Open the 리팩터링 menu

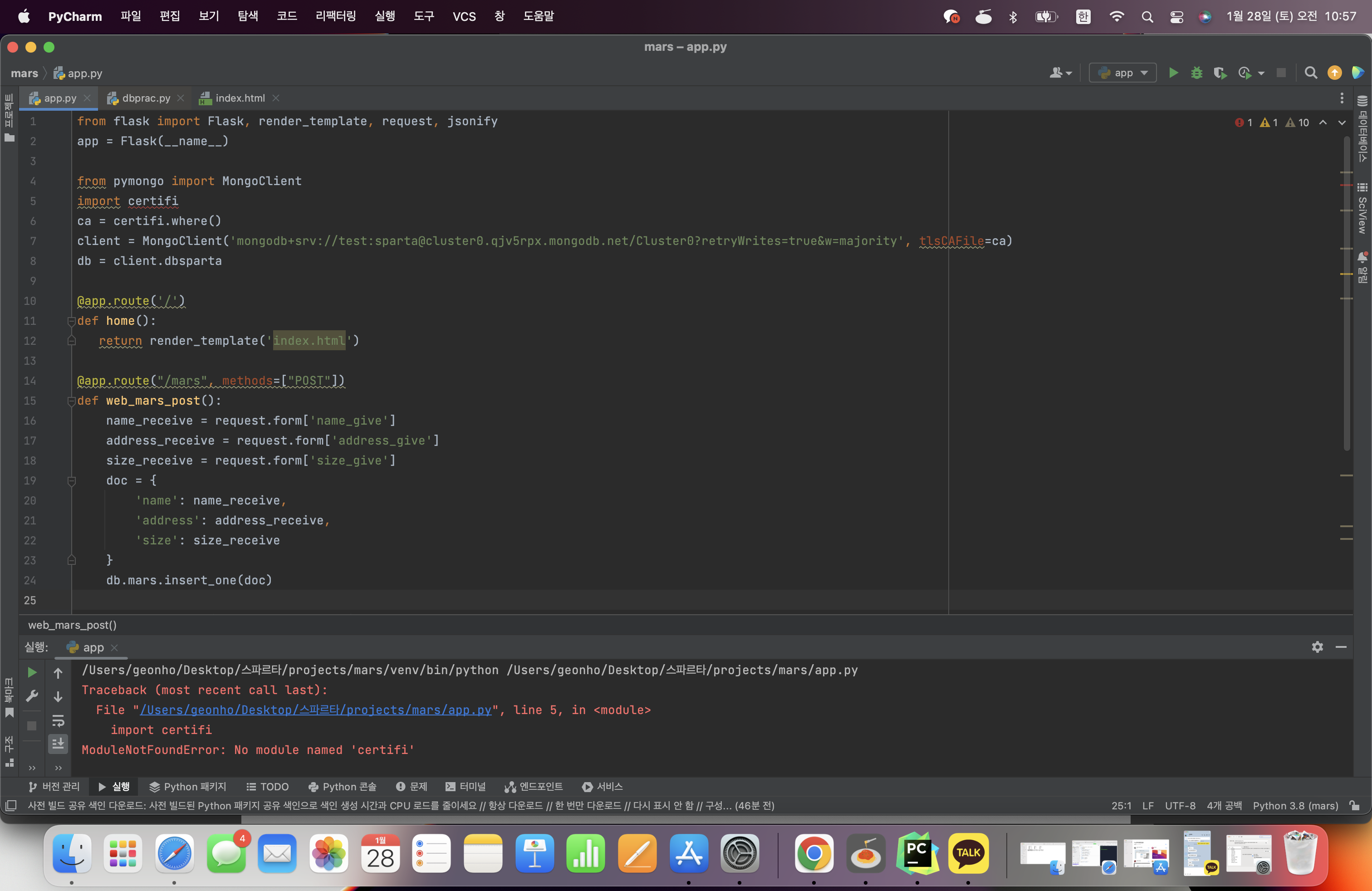click(x=335, y=16)
